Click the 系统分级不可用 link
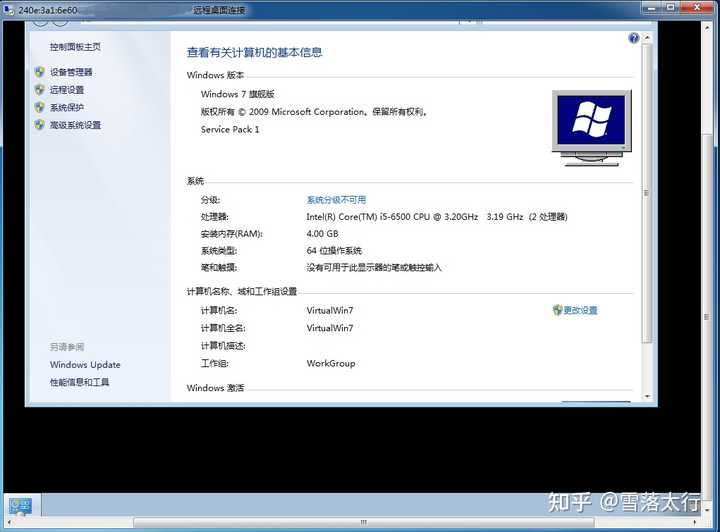Viewport: 720px width, 532px height. pyautogui.click(x=336, y=200)
